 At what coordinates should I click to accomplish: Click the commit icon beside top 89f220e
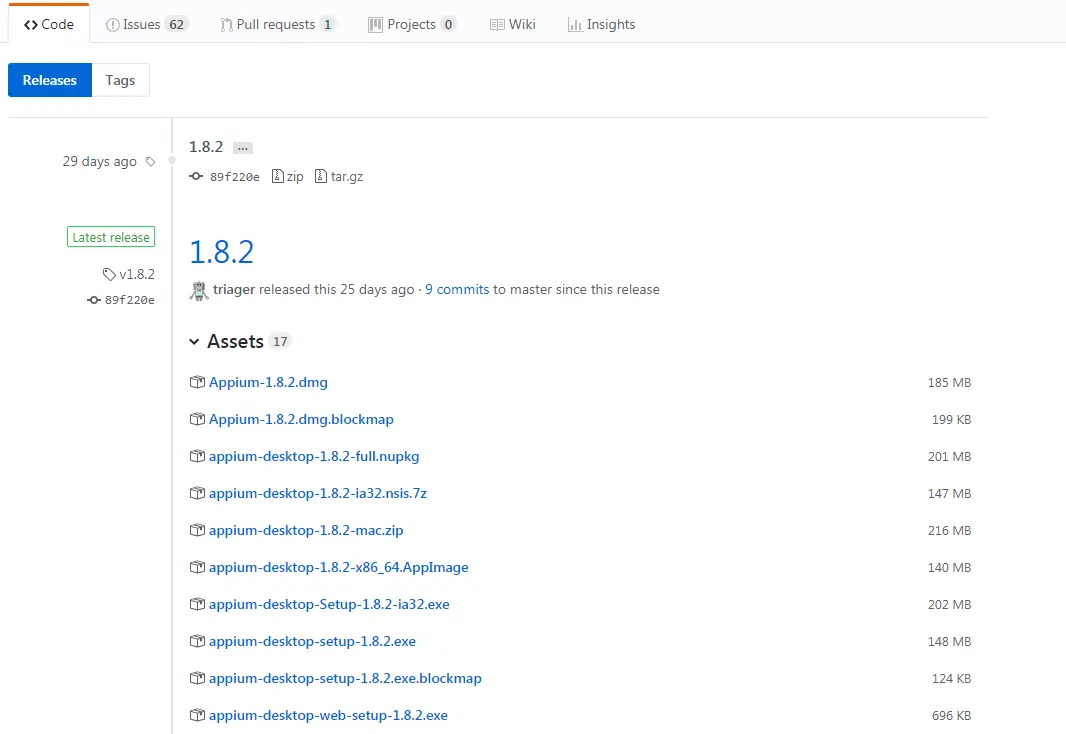196,176
